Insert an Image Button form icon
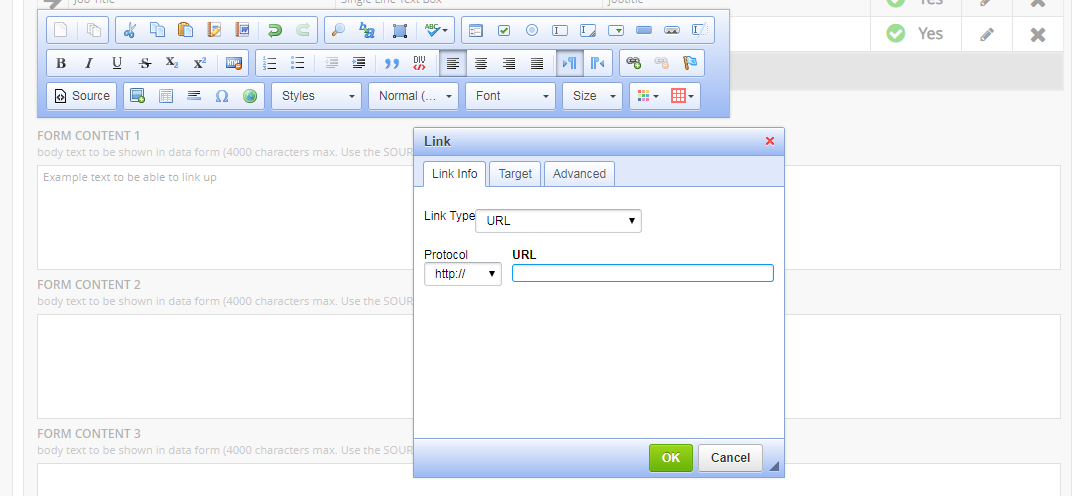Viewport: 1076px width, 496px height. (672, 30)
